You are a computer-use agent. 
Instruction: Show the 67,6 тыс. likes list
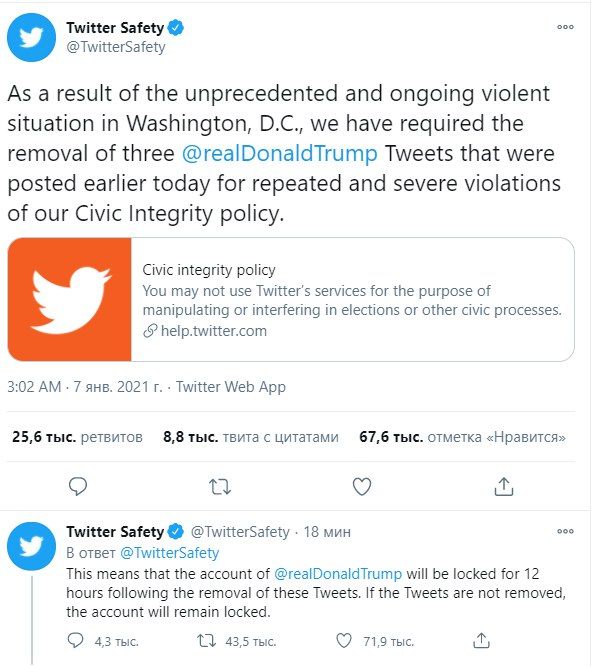(x=462, y=437)
